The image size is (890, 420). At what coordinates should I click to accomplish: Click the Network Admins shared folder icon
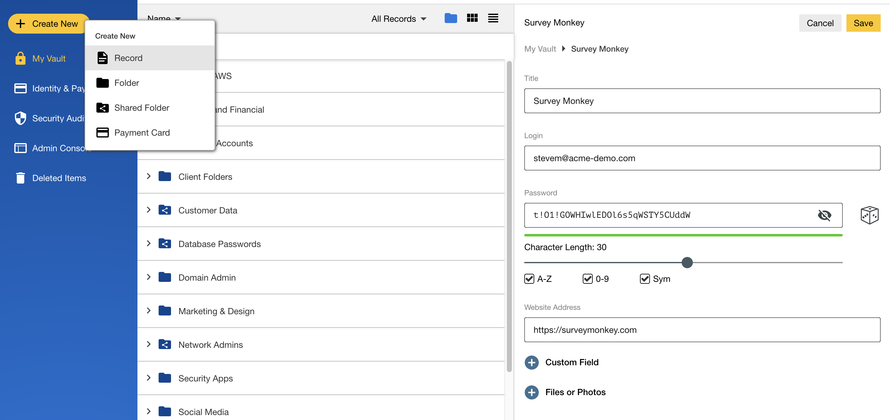pos(165,344)
